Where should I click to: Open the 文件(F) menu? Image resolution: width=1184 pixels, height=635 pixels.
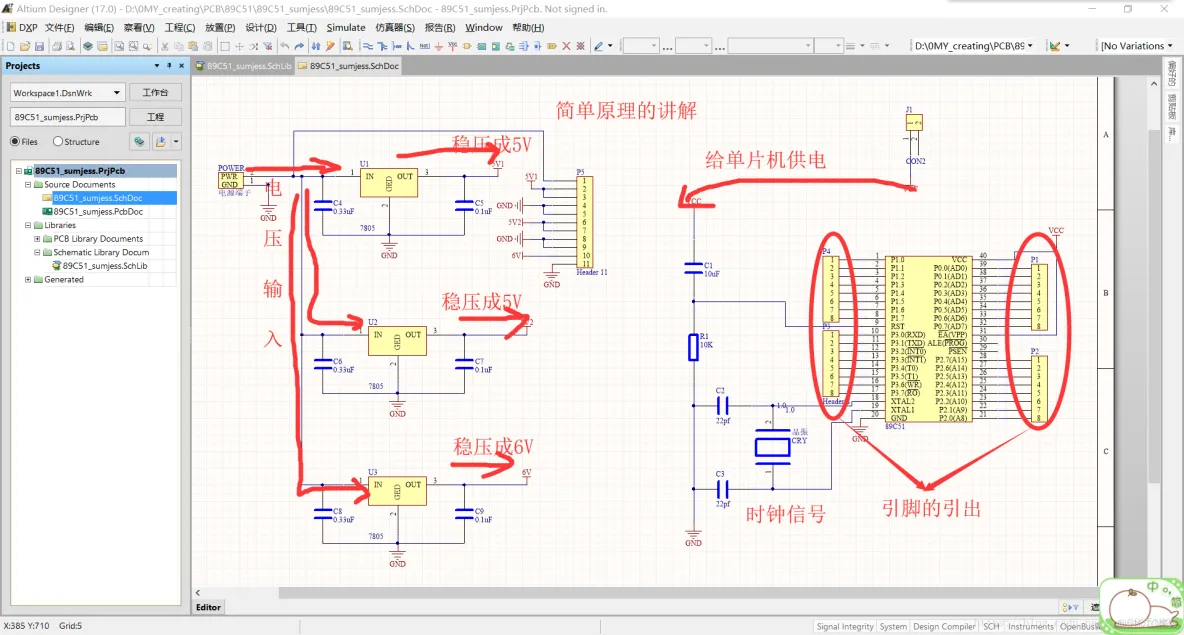tap(60, 27)
